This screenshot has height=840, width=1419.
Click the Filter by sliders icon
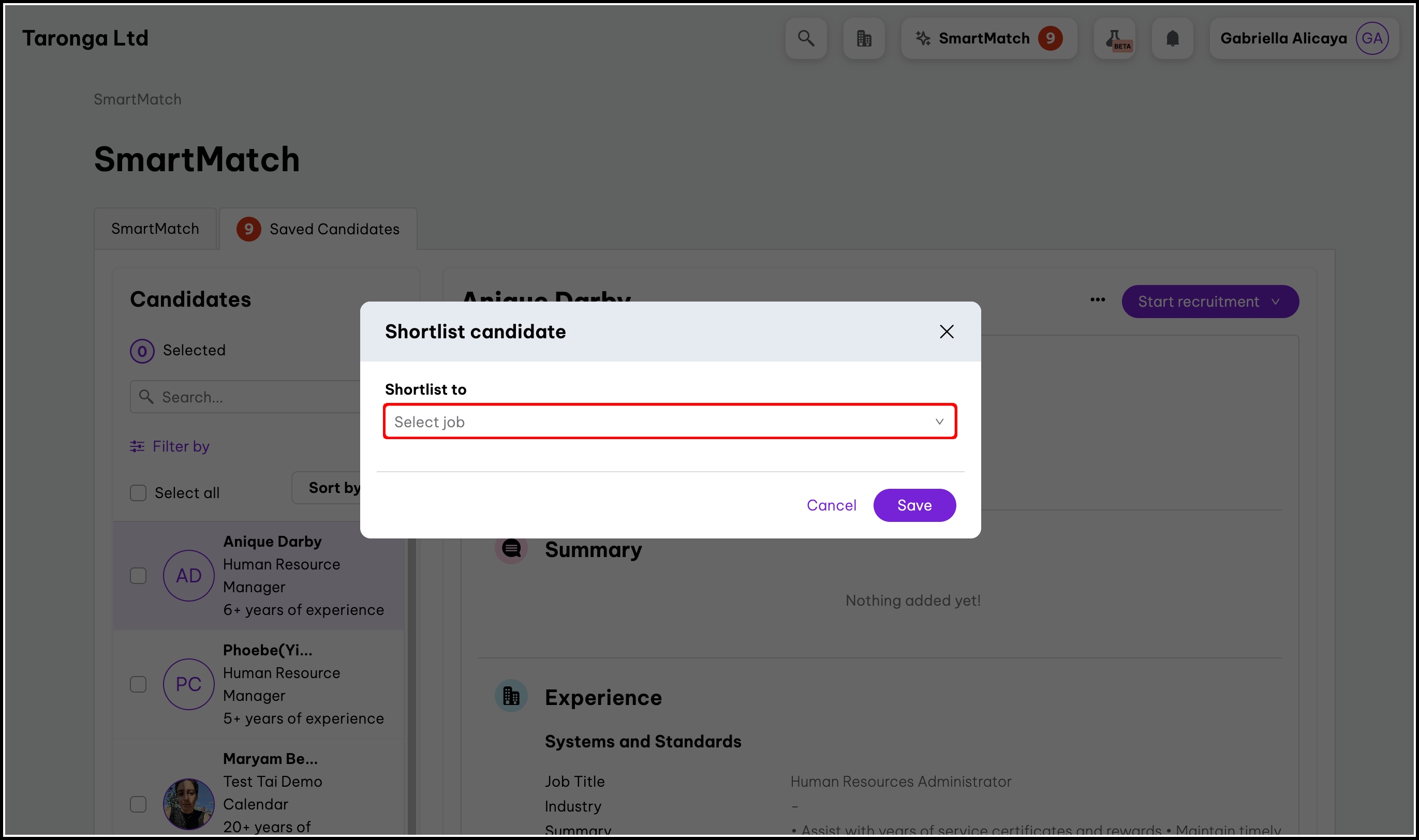coord(137,446)
